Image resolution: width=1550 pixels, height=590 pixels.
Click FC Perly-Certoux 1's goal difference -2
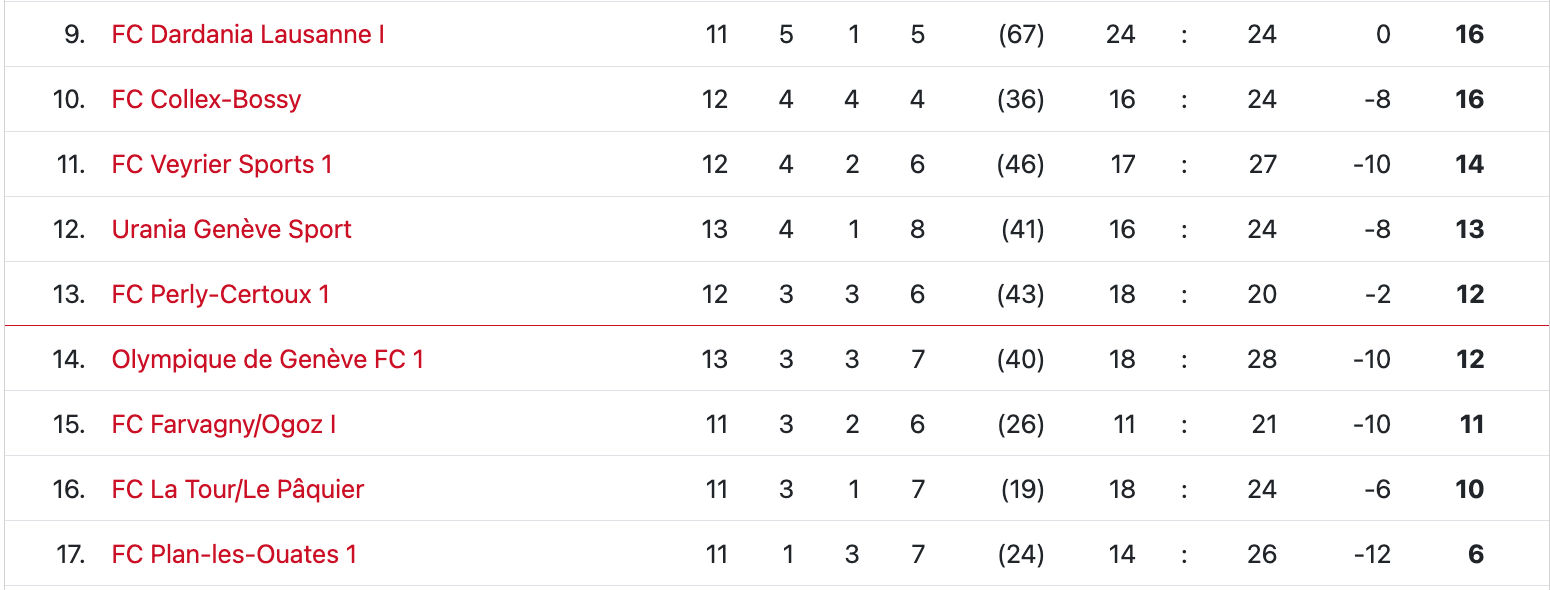coord(1377,295)
